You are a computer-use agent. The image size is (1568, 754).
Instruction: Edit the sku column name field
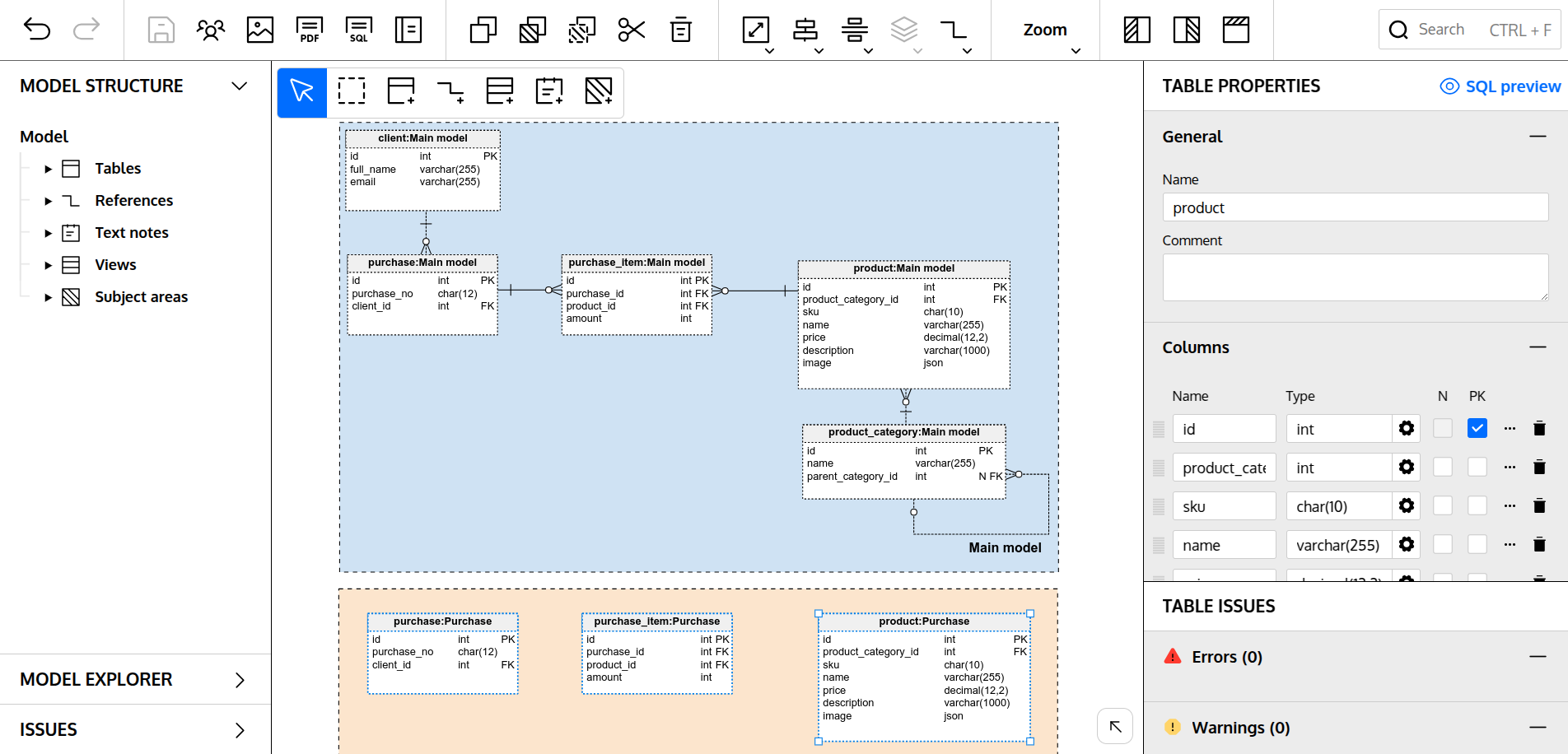point(1224,505)
